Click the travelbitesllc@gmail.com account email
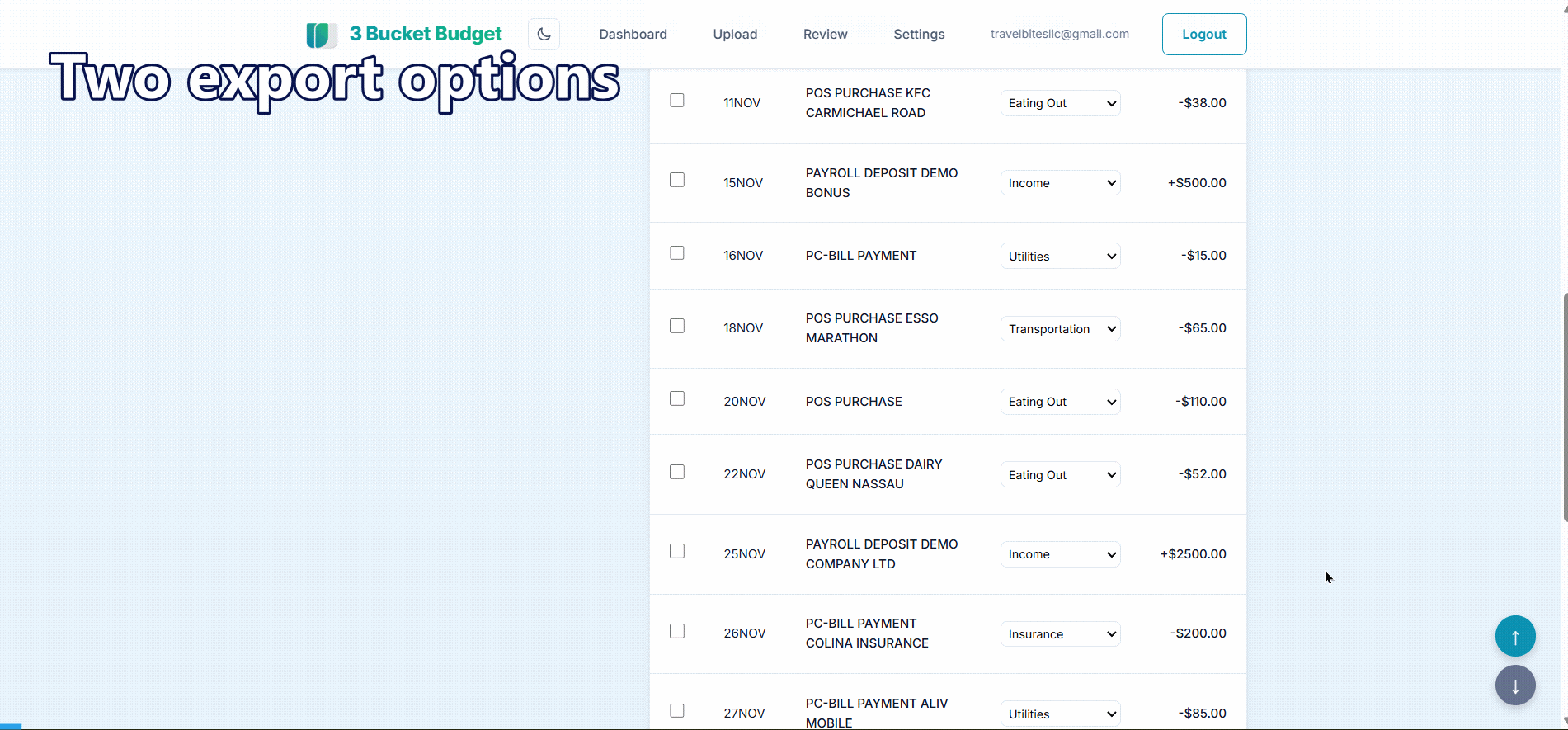1568x730 pixels. coord(1059,34)
